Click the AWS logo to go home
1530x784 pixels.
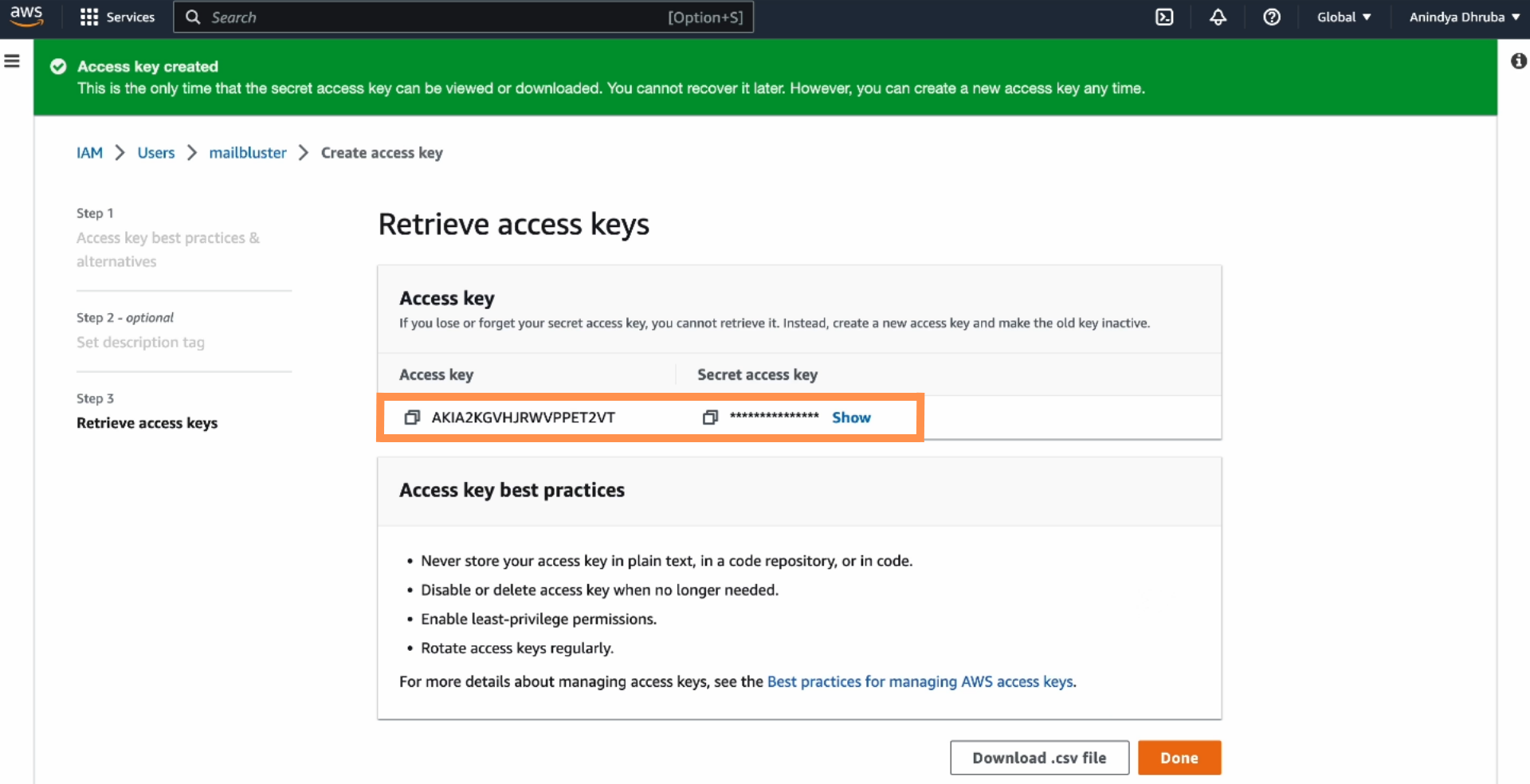click(x=26, y=17)
